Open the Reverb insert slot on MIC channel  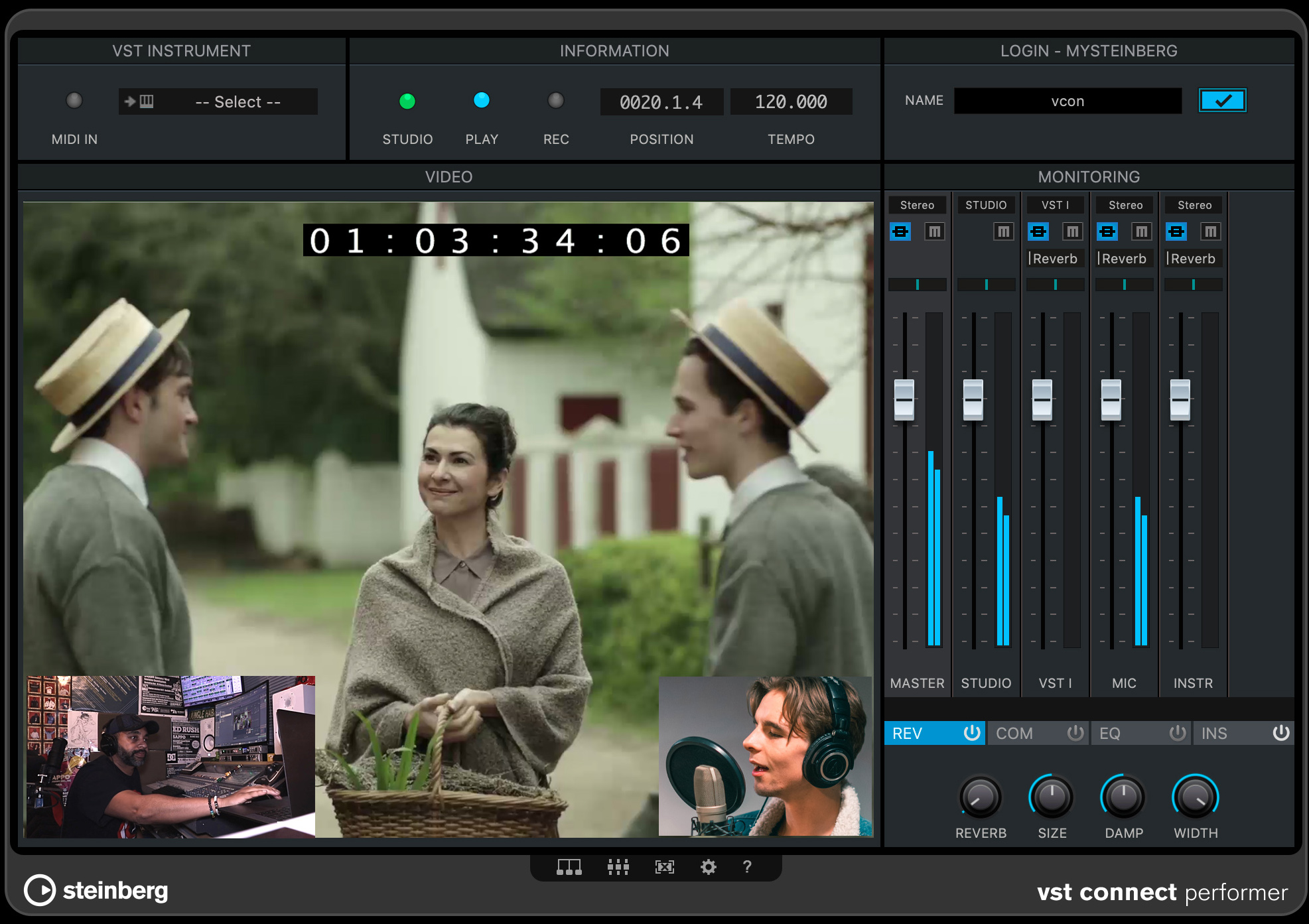[1123, 258]
